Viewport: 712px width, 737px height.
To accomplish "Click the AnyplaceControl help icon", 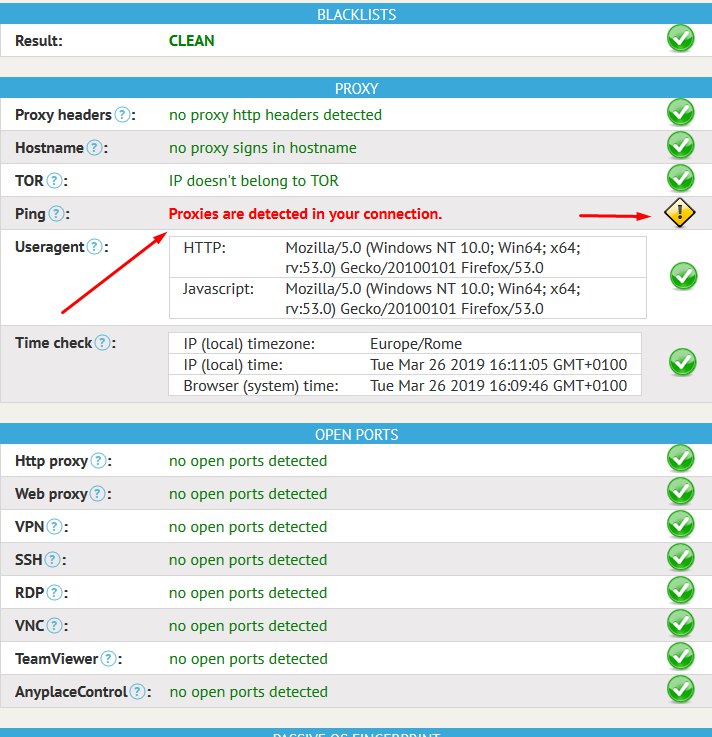I will [138, 692].
